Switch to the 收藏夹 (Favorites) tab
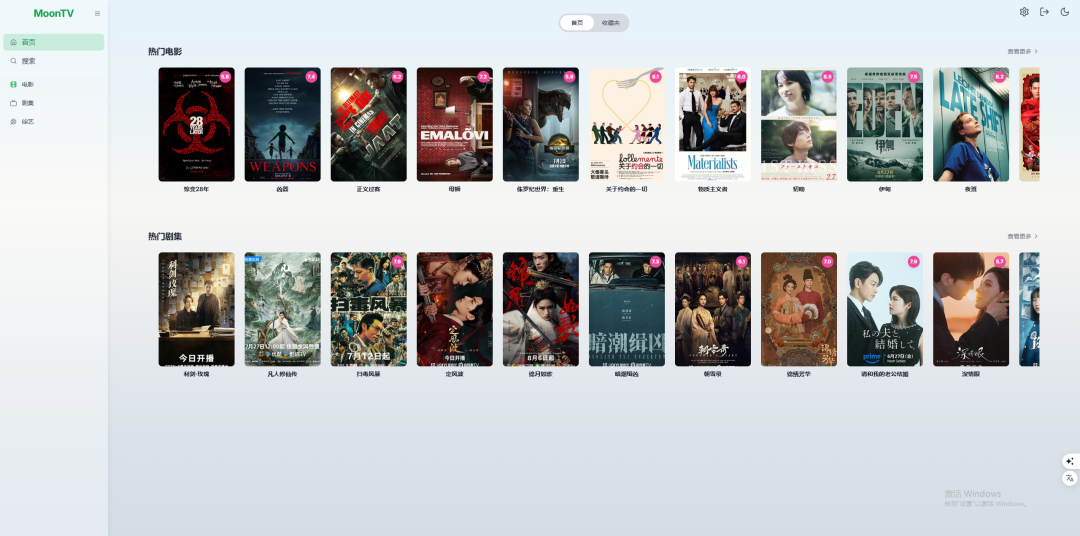The height and width of the screenshot is (536, 1080). pyautogui.click(x=610, y=23)
